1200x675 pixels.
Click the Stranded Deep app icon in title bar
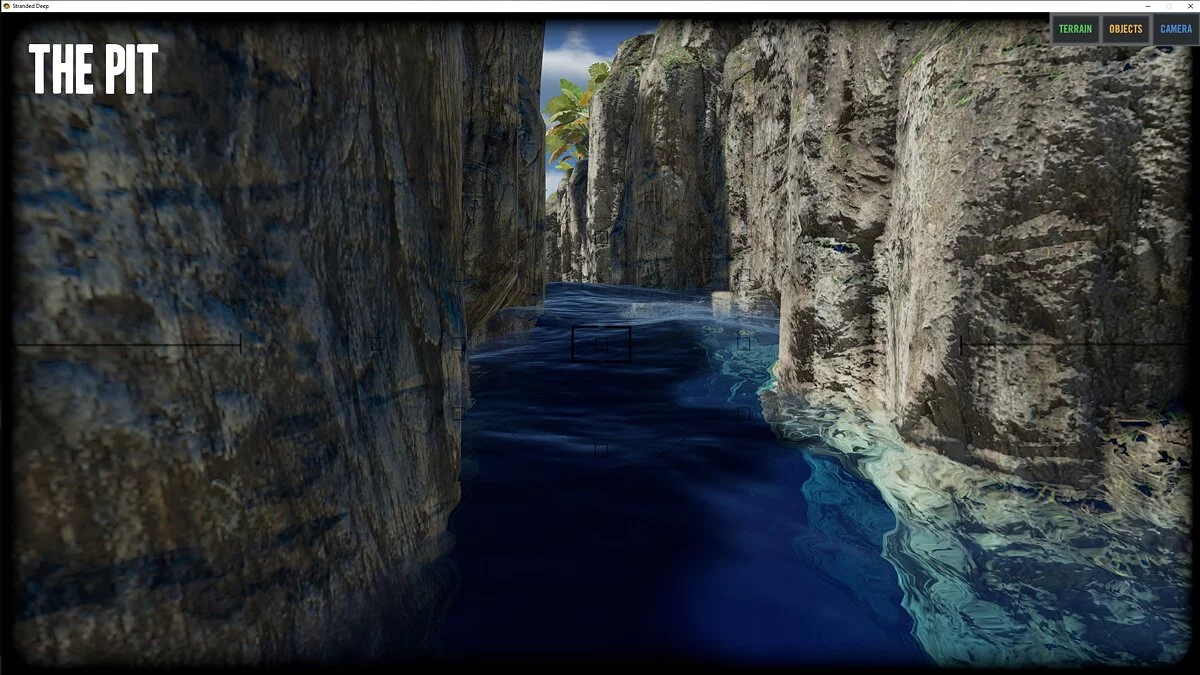[6, 6]
